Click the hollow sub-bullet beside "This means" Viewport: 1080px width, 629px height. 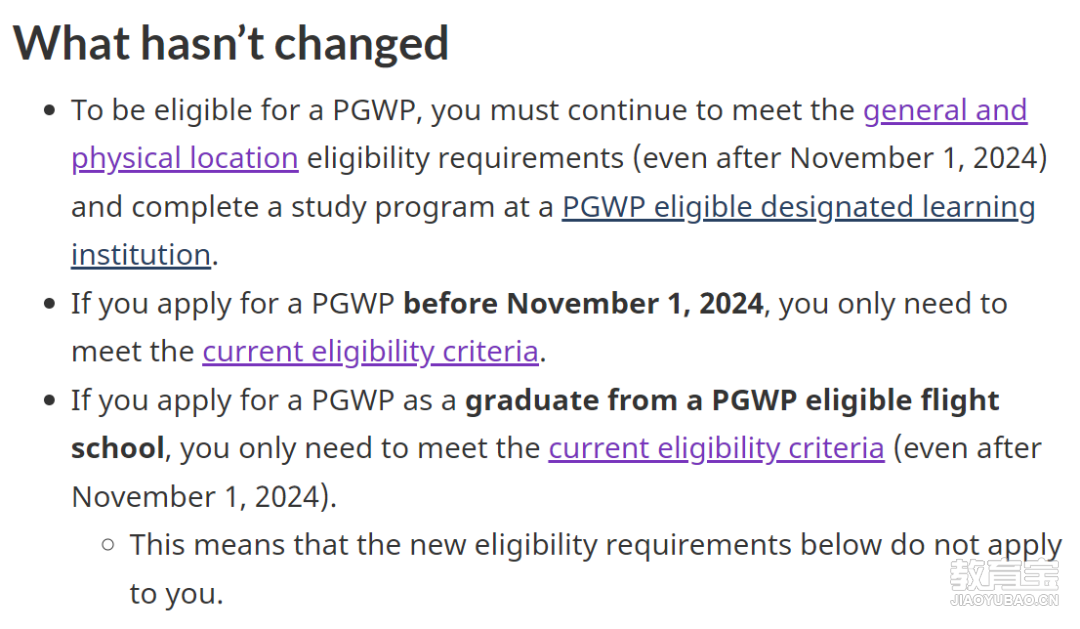click(107, 546)
